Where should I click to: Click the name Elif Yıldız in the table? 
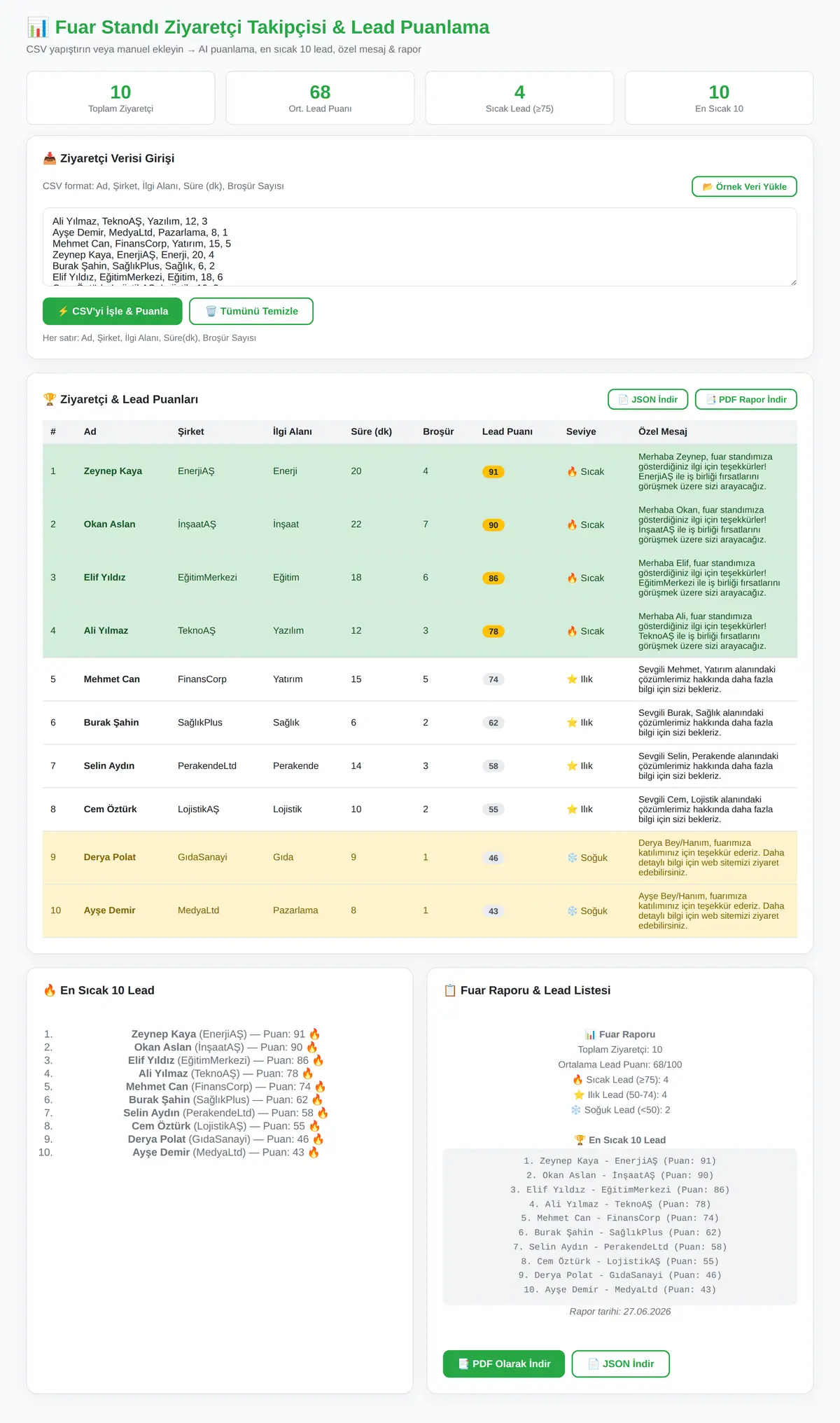[x=105, y=577]
